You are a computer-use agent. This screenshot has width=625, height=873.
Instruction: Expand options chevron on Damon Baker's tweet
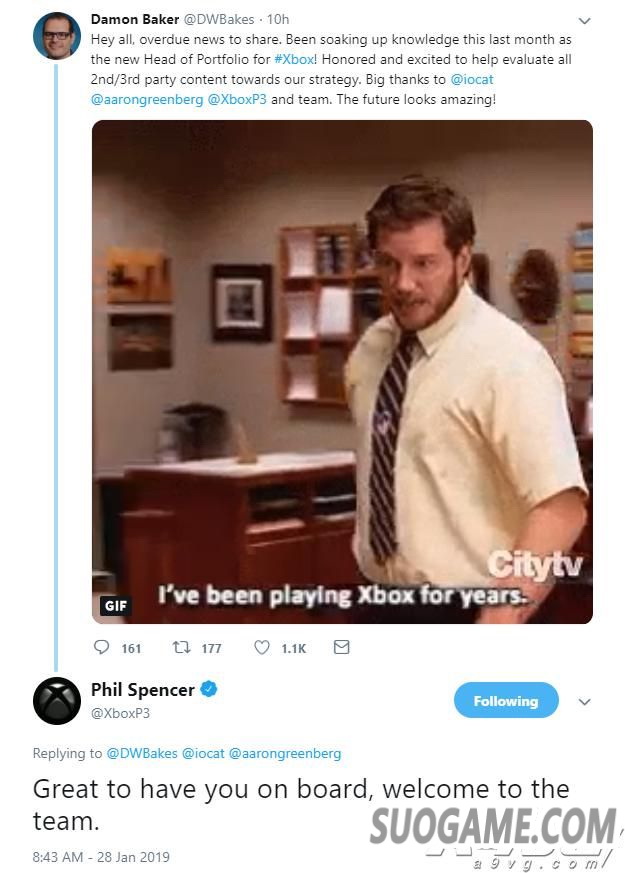[x=584, y=21]
